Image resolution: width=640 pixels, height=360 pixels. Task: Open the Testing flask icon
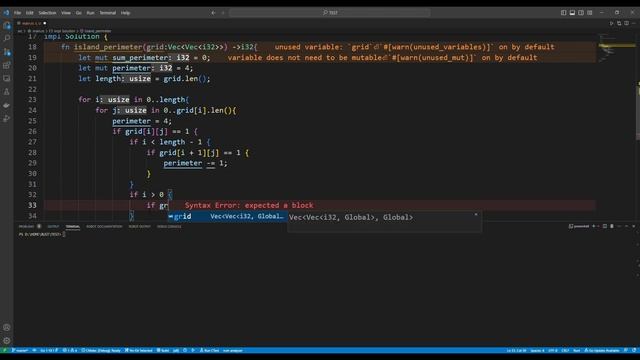[x=7, y=92]
